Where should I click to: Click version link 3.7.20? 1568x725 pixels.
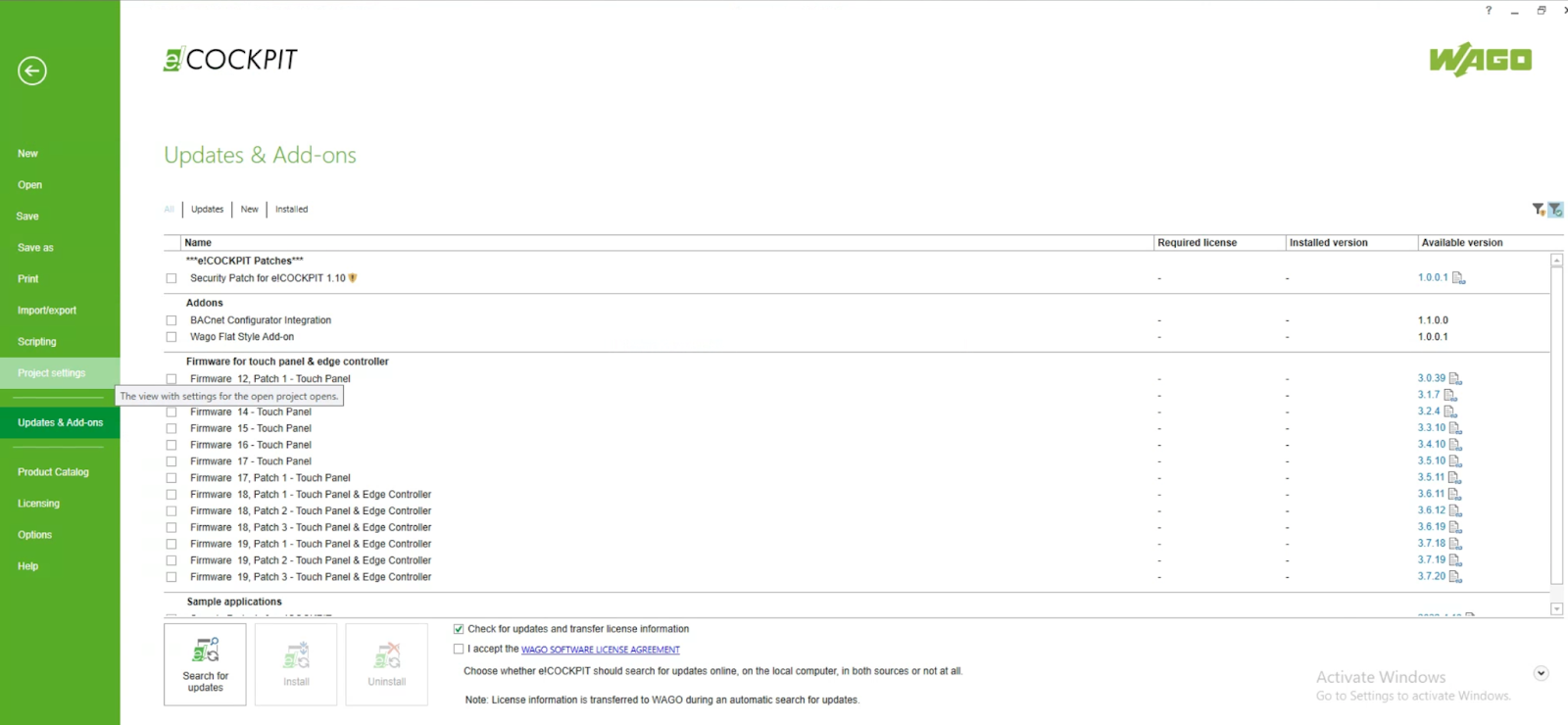1431,576
